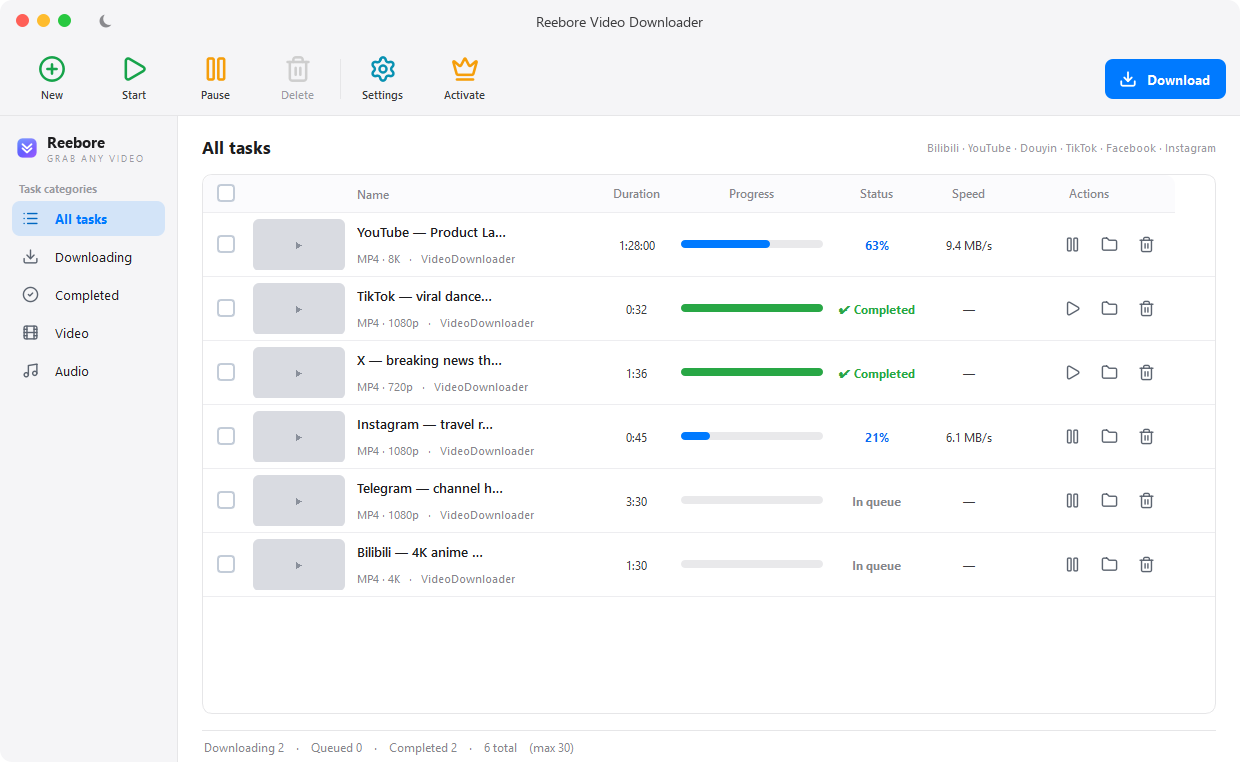
Task: Click 'Telegram — channel h...' task name
Action: click(430, 489)
